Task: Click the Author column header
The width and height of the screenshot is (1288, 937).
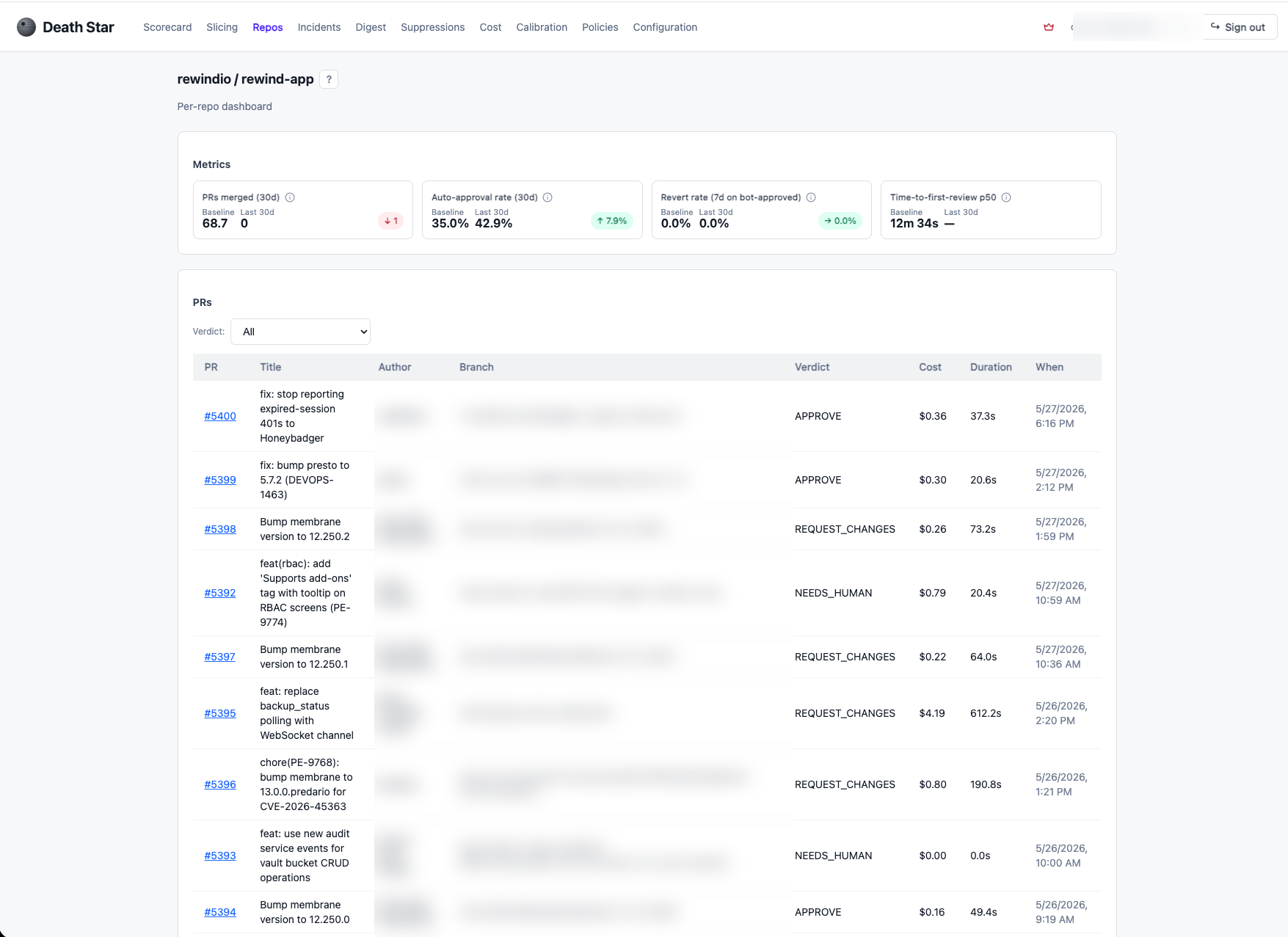Action: click(x=395, y=367)
